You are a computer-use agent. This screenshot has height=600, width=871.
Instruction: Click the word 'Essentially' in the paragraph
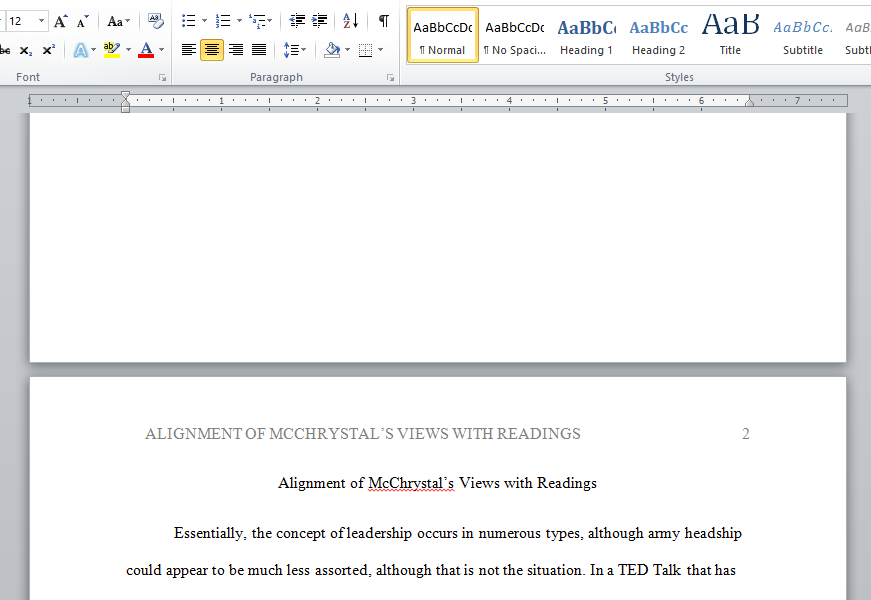[209, 533]
